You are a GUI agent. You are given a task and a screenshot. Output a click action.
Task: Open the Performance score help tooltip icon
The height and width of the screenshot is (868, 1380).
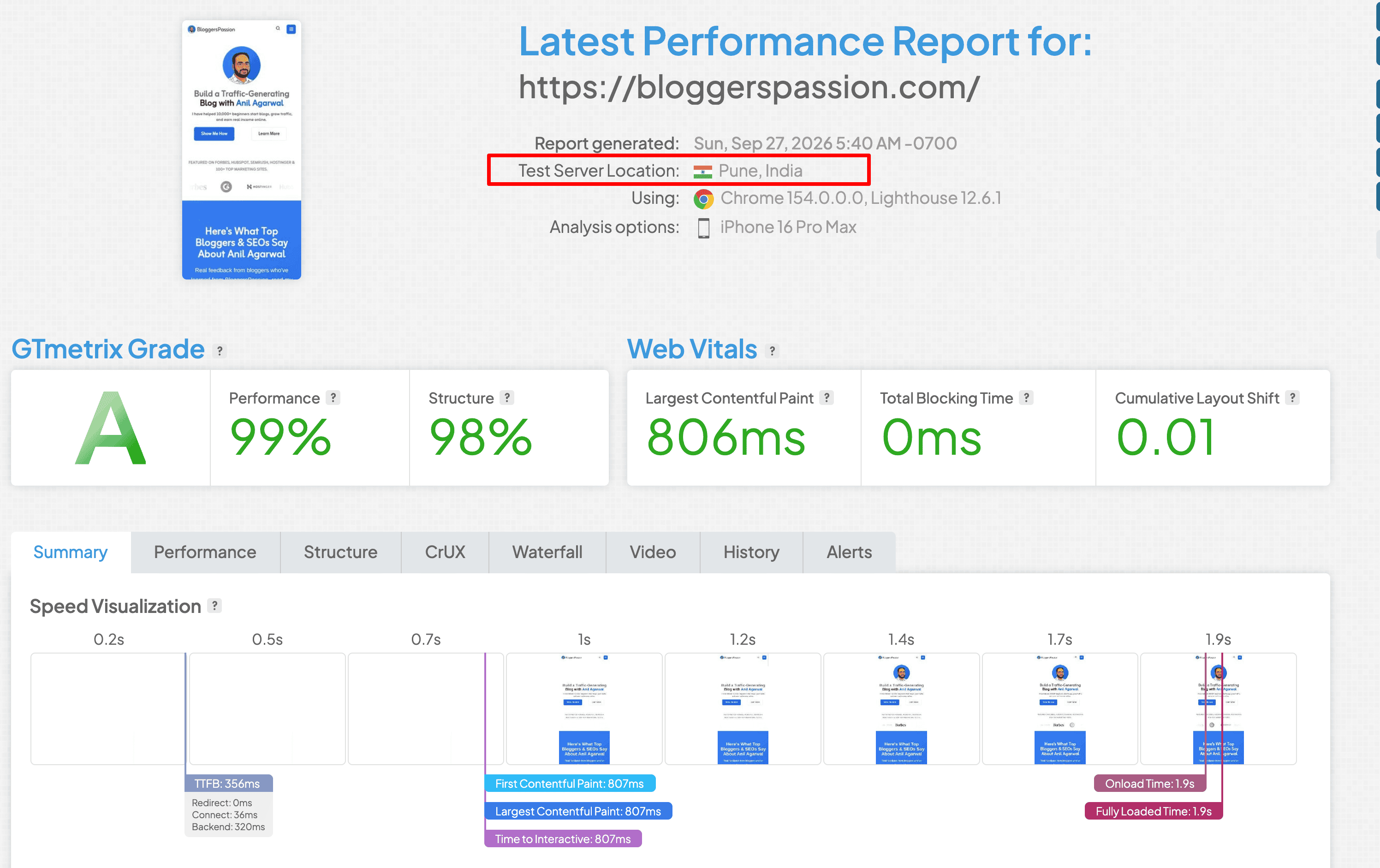point(333,398)
